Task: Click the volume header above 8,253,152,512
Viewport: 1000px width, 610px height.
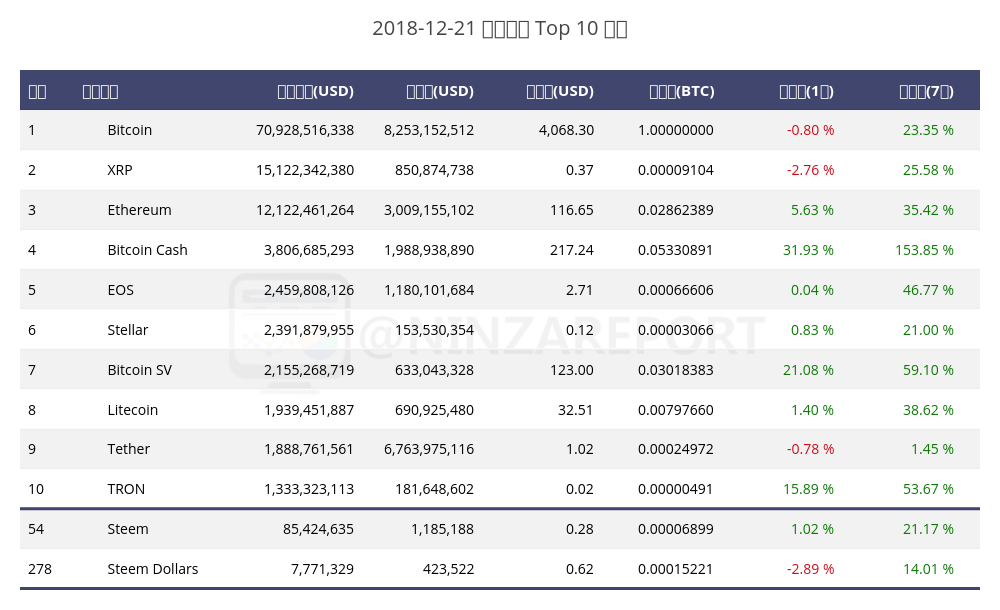Action: 440,91
